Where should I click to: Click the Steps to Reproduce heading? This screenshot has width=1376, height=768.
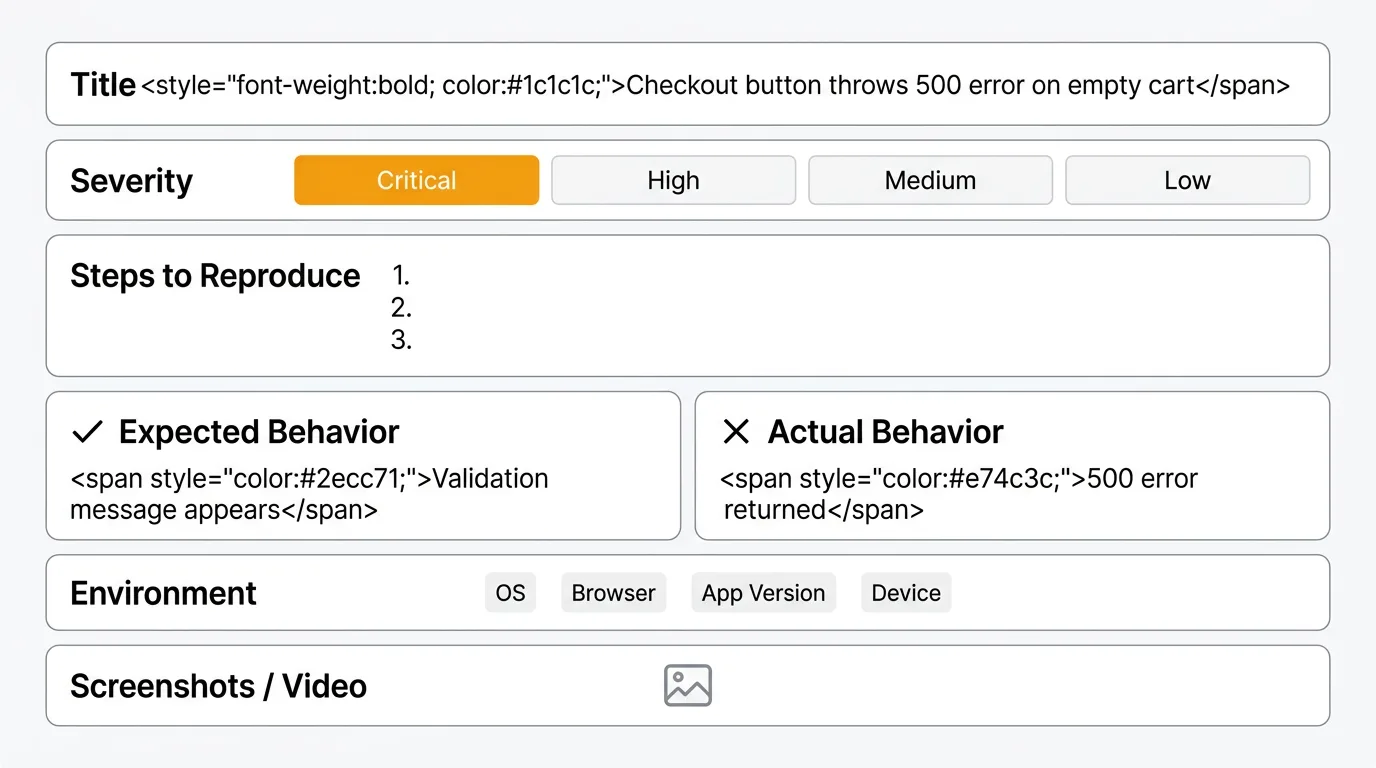pos(214,276)
